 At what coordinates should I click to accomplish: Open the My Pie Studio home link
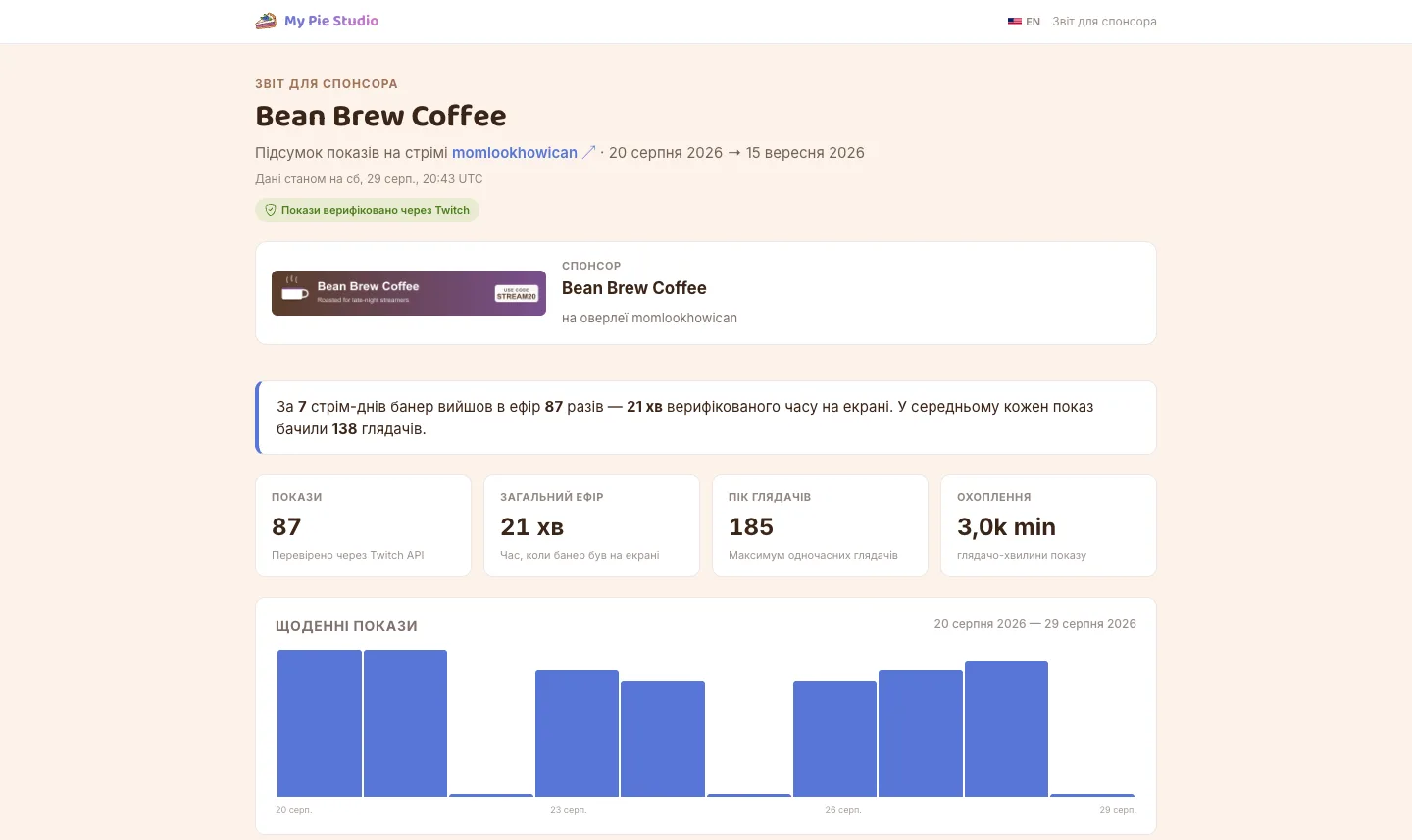point(317,21)
